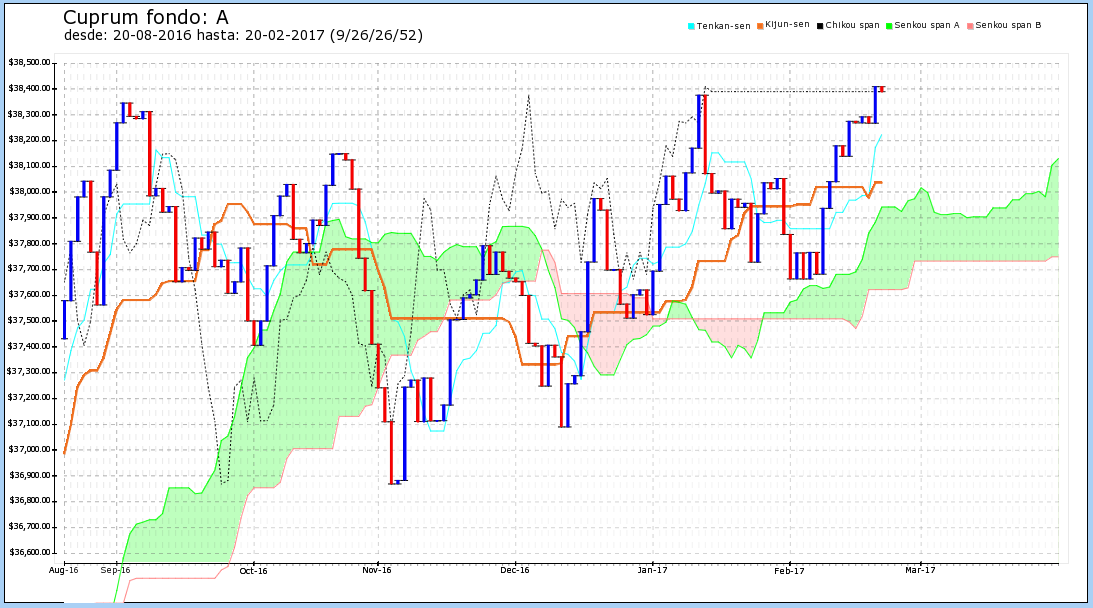Click the chart title Cuprum fondo: A
The height and width of the screenshot is (608, 1093).
tap(146, 17)
